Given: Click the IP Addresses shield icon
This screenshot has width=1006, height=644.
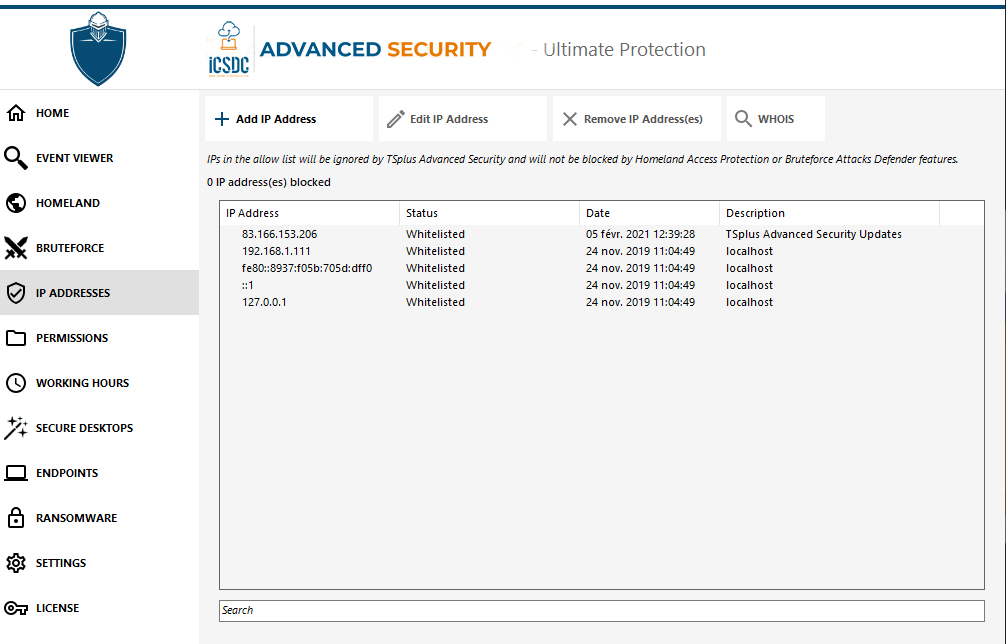Looking at the screenshot, I should pos(16,293).
